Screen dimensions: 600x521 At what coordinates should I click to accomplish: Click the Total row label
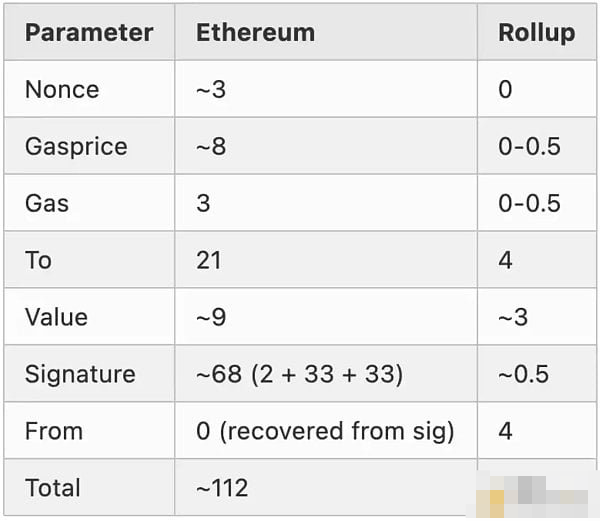click(53, 488)
